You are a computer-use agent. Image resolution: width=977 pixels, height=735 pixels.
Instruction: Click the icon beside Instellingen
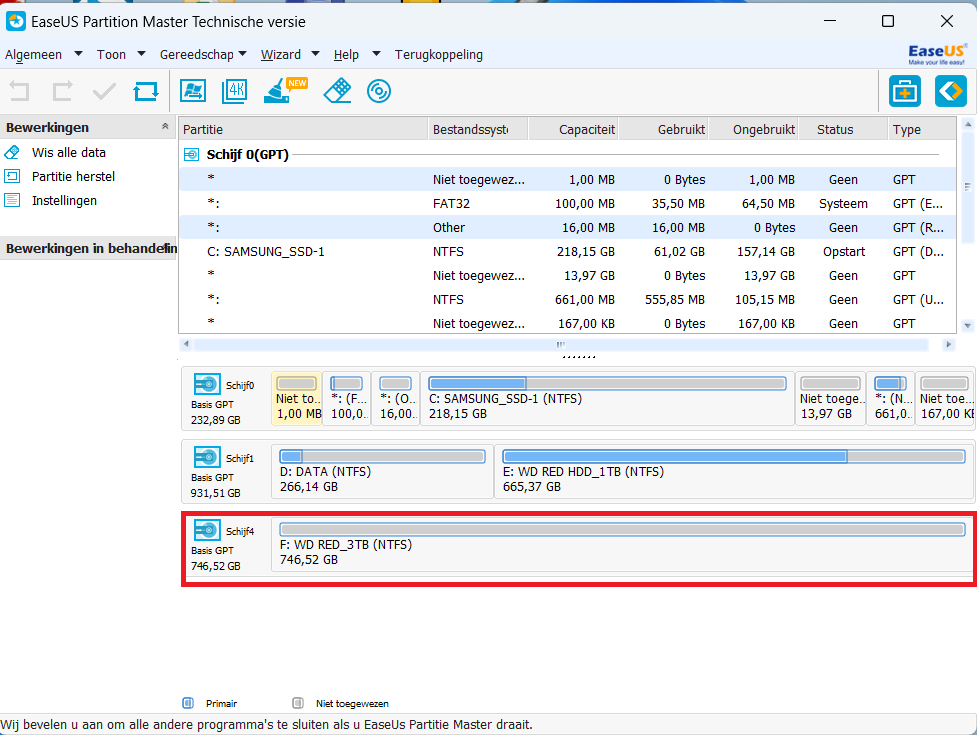tap(12, 201)
